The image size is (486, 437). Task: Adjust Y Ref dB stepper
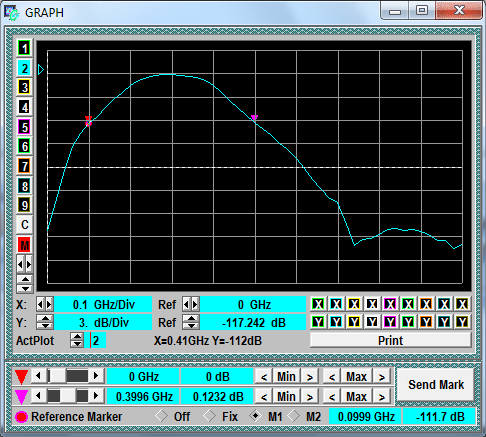click(191, 322)
